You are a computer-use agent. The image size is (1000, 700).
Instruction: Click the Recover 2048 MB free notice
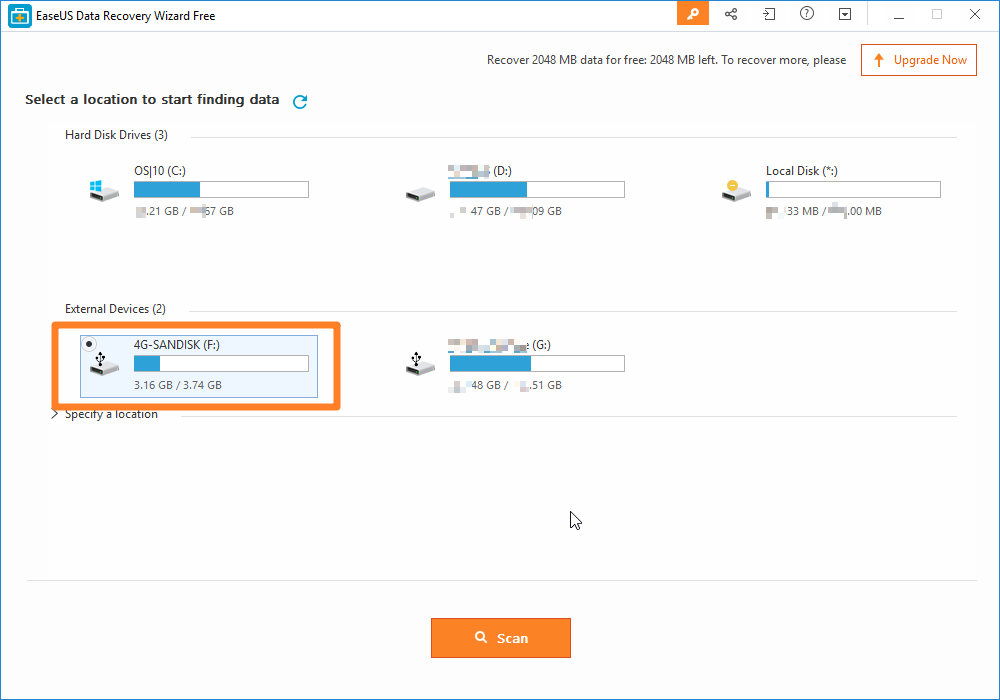pyautogui.click(x=666, y=60)
